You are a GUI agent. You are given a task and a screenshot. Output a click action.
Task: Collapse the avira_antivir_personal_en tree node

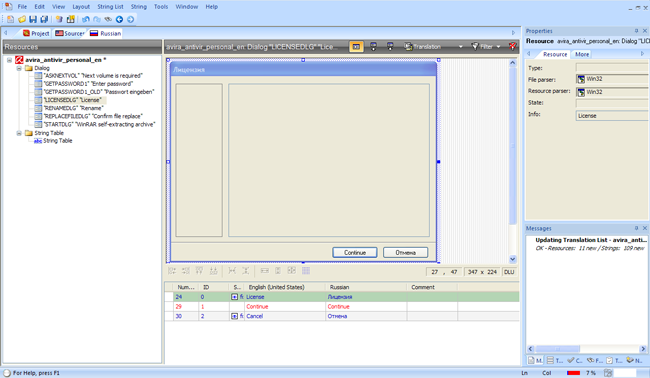pyautogui.click(x=9, y=60)
